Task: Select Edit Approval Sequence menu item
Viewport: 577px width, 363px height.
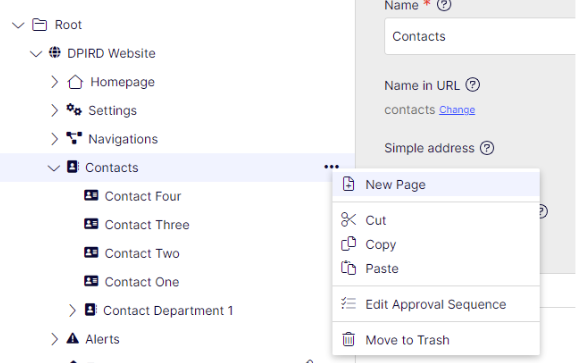Action: point(436,304)
